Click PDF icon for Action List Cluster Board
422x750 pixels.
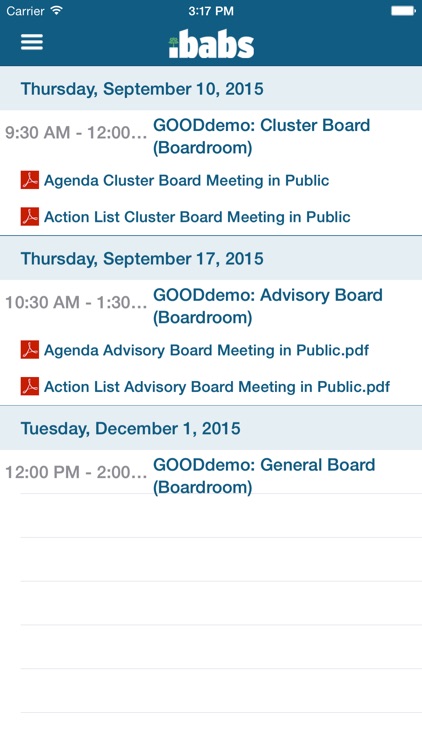pyautogui.click(x=30, y=216)
